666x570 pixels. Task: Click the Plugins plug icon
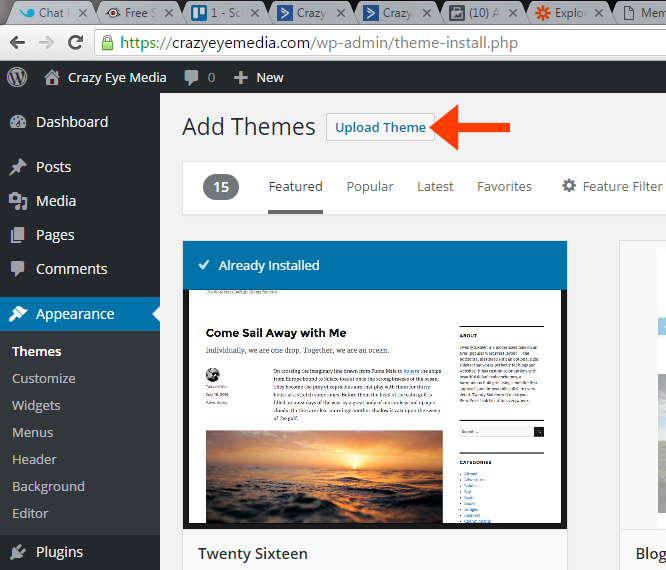(x=18, y=552)
